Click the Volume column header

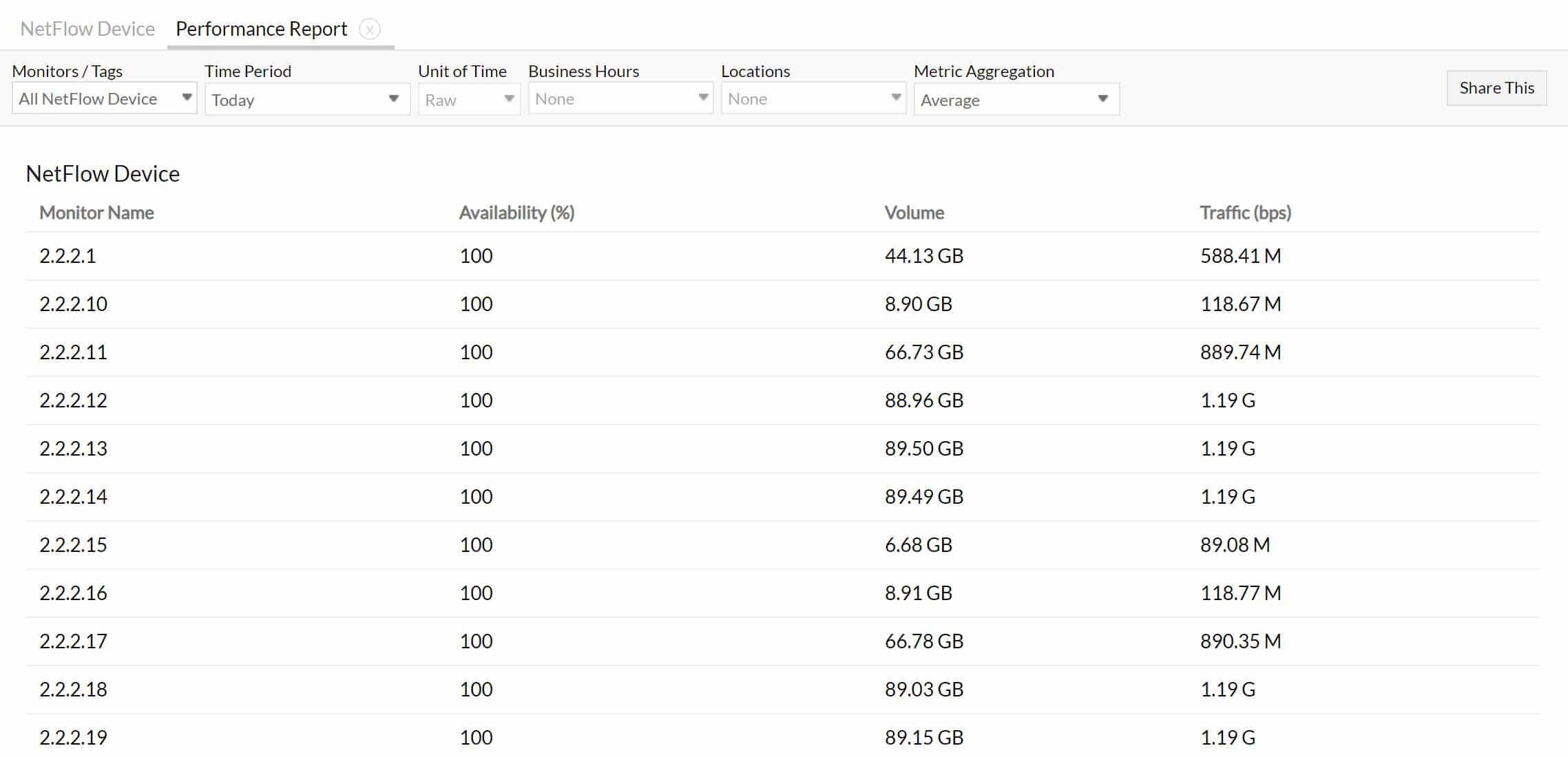click(914, 213)
